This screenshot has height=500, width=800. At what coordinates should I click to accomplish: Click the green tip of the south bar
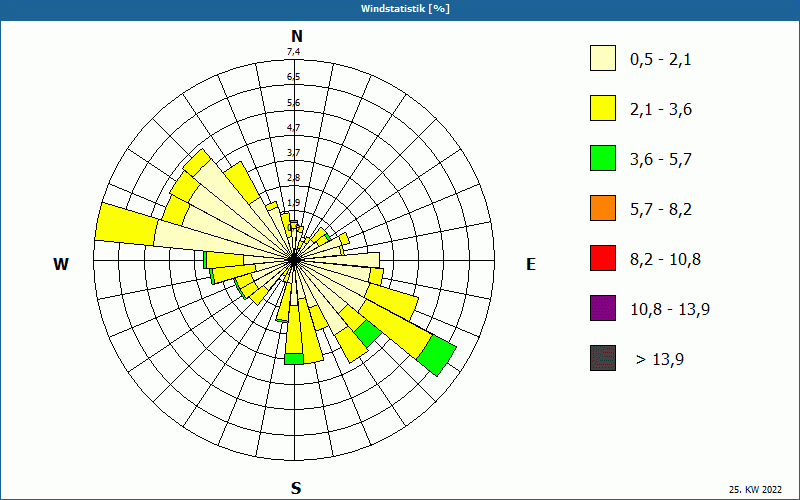point(294,359)
